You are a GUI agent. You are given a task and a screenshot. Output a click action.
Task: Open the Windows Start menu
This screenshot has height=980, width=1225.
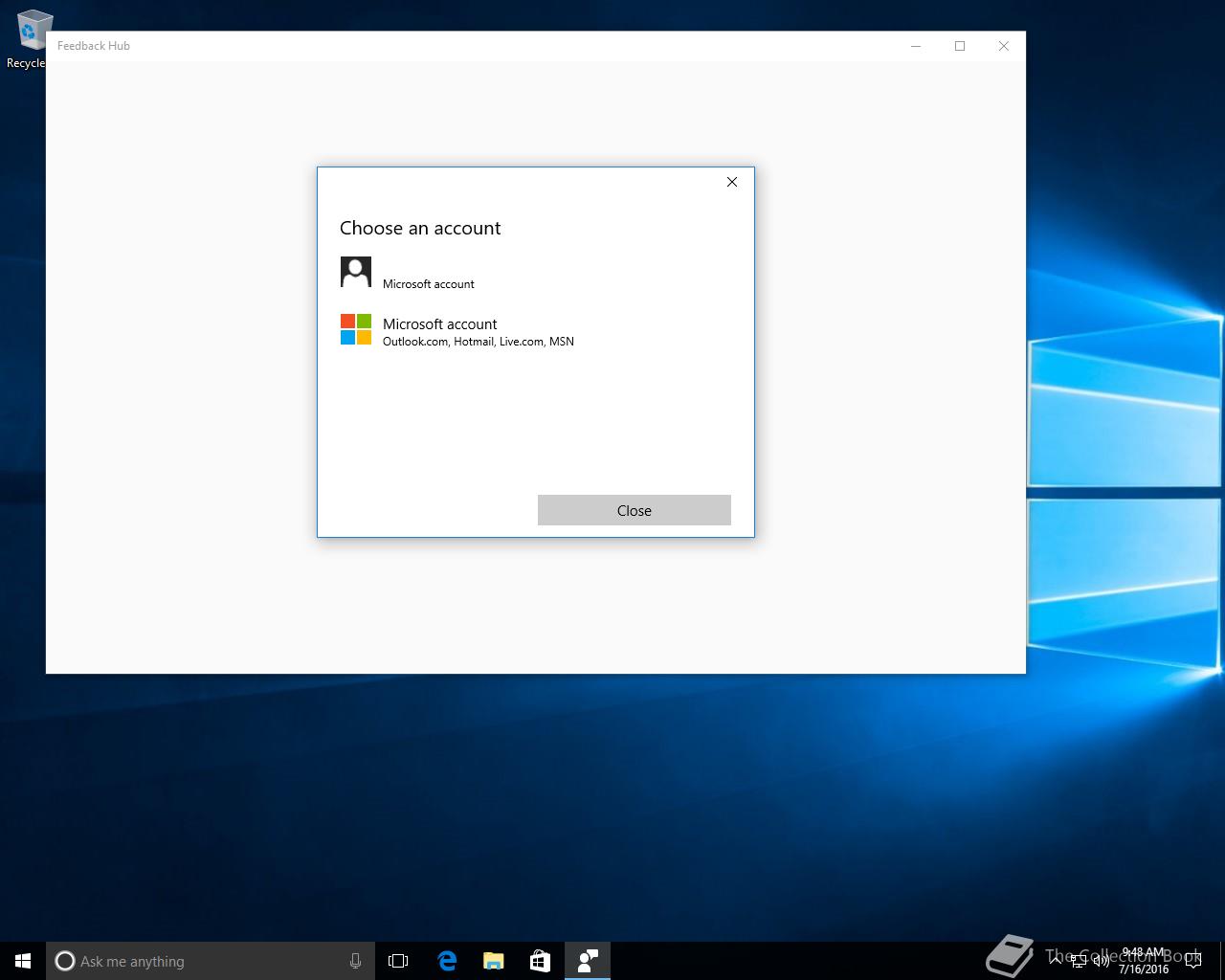click(x=23, y=961)
